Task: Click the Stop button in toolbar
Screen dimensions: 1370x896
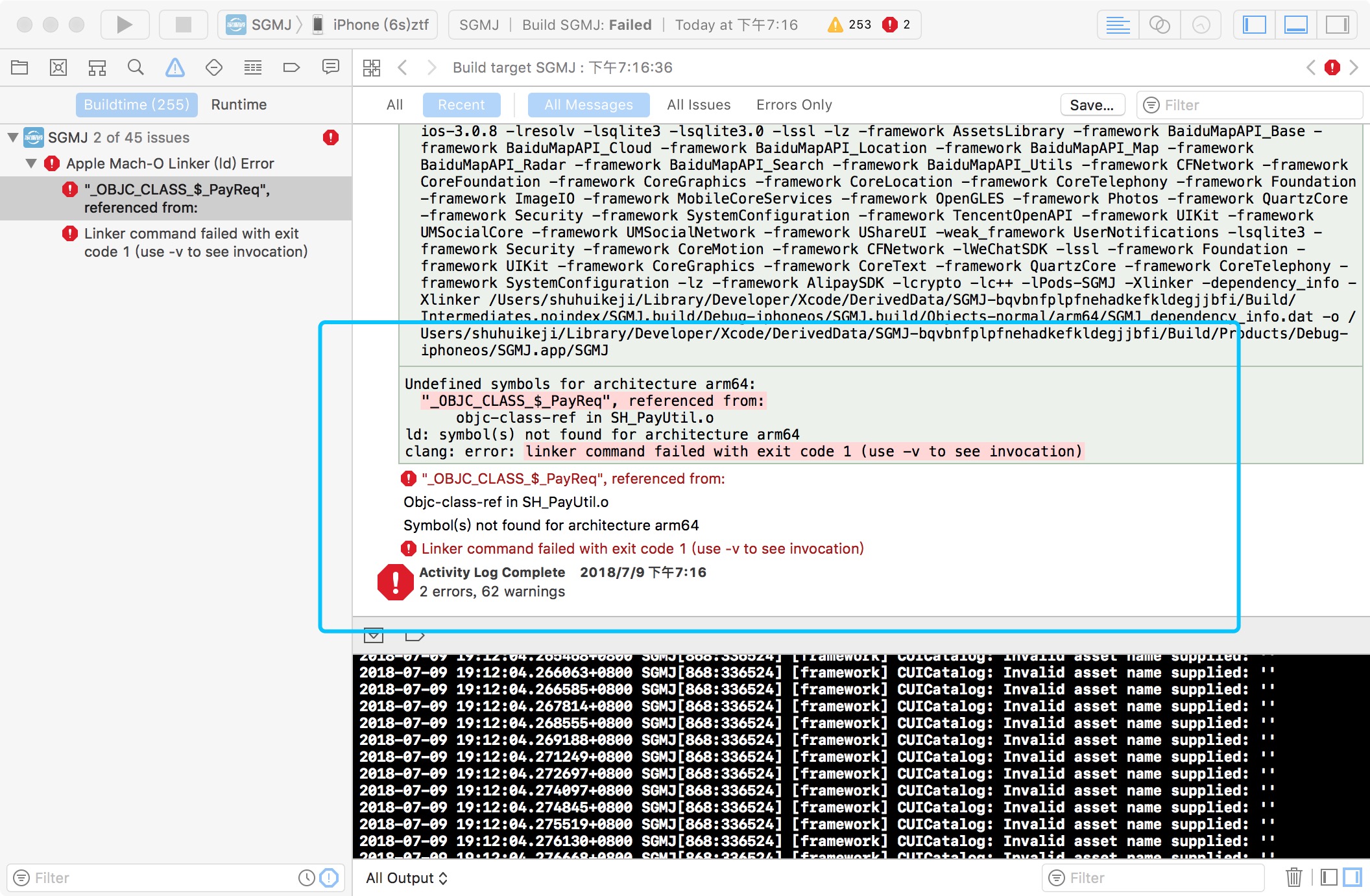Action: 184,25
